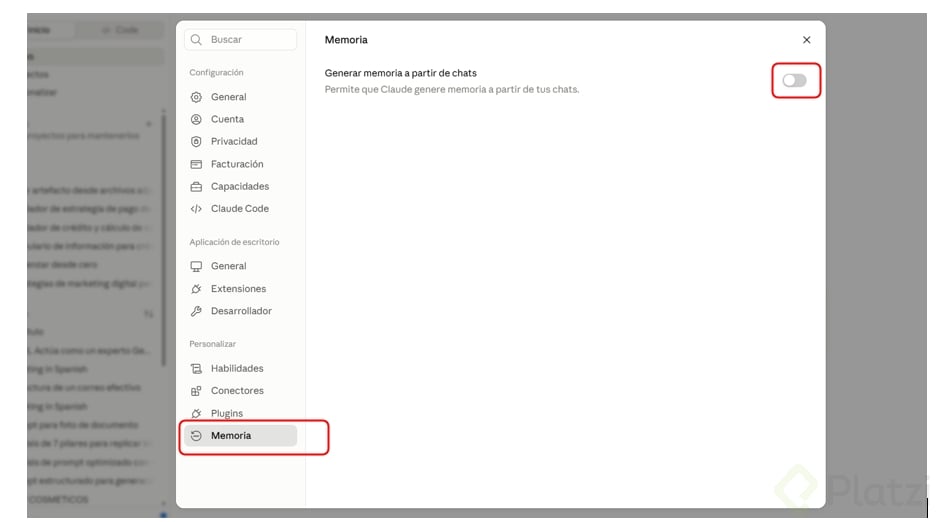Viewport: 940px width, 522px height.
Task: Click the Cuenta person icon
Action: (x=196, y=119)
